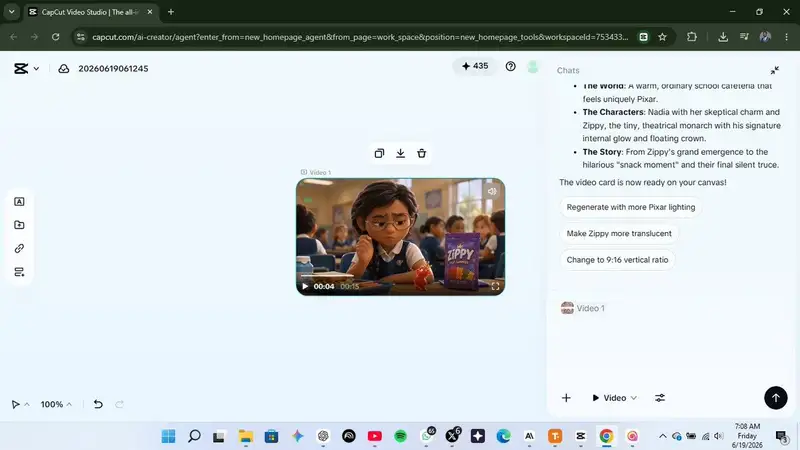Select the Video 1 label above canvas card

pyautogui.click(x=316, y=172)
